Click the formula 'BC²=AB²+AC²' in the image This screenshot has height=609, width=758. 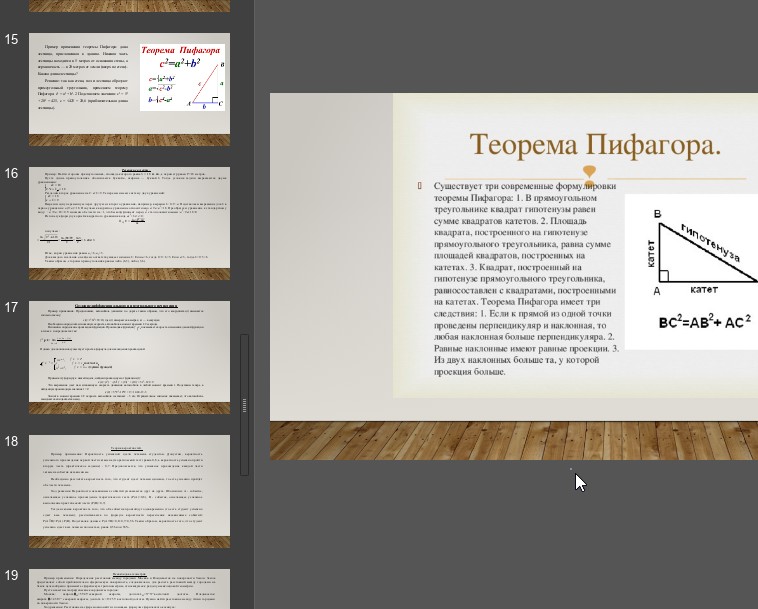pos(705,321)
